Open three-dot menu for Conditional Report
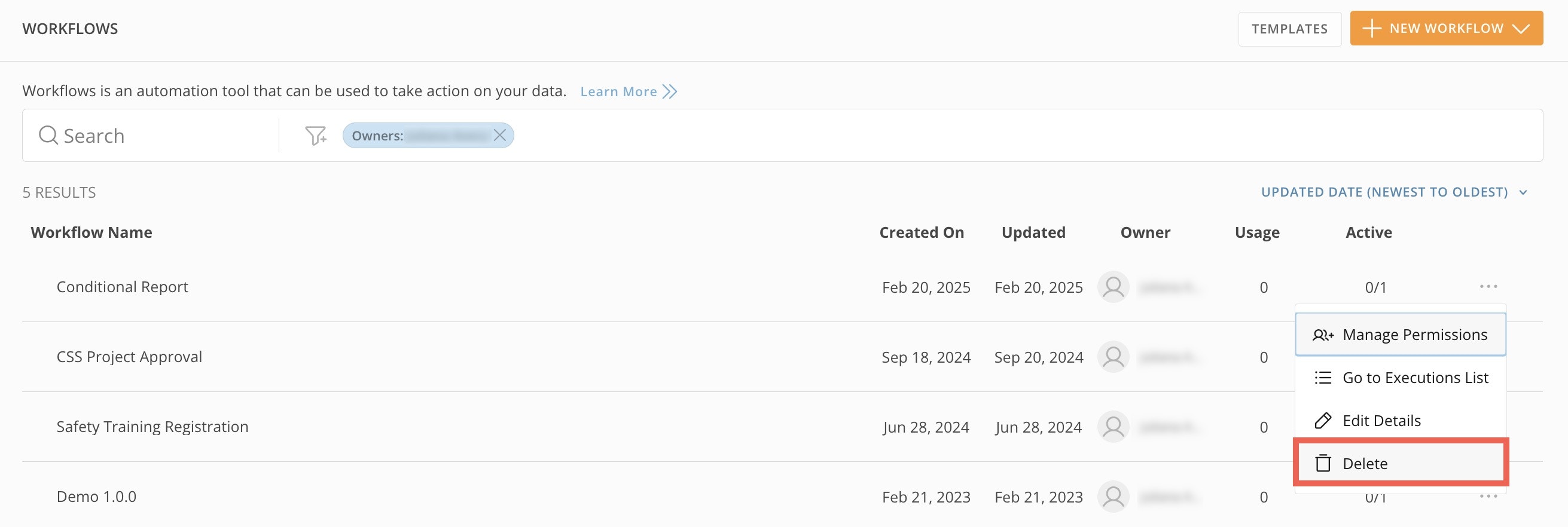 pos(1488,286)
